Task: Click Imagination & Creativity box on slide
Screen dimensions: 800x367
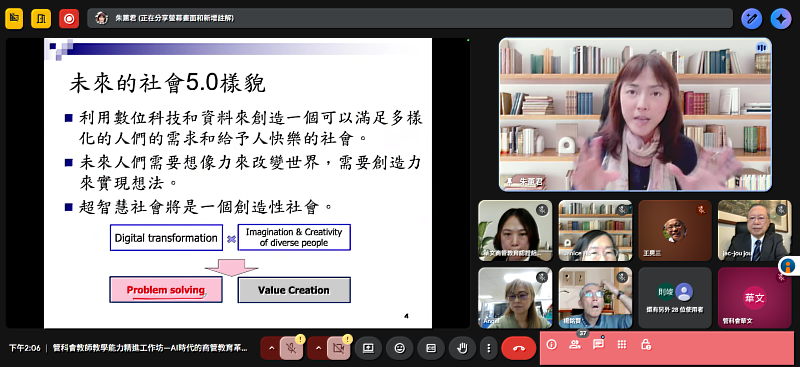Action: tap(294, 237)
